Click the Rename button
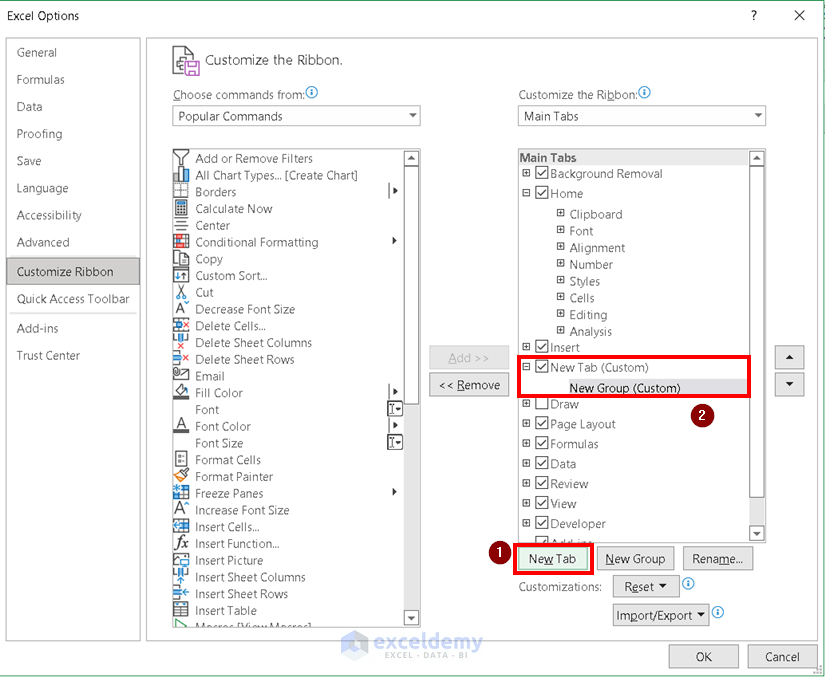Image resolution: width=825 pixels, height=677 pixels. tap(718, 559)
